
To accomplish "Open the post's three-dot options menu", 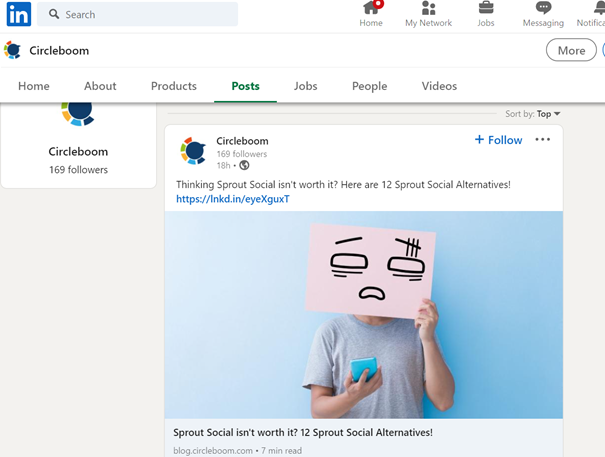I will (x=542, y=139).
